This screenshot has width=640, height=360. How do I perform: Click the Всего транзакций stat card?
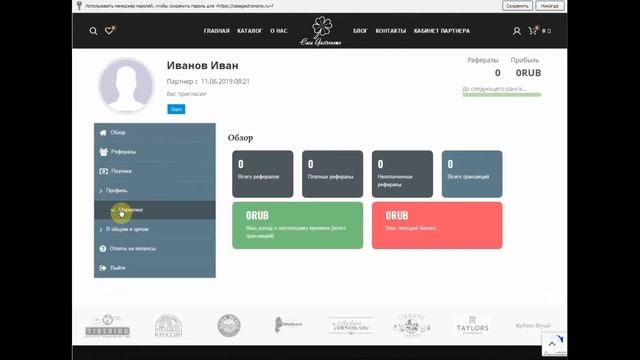coord(472,174)
